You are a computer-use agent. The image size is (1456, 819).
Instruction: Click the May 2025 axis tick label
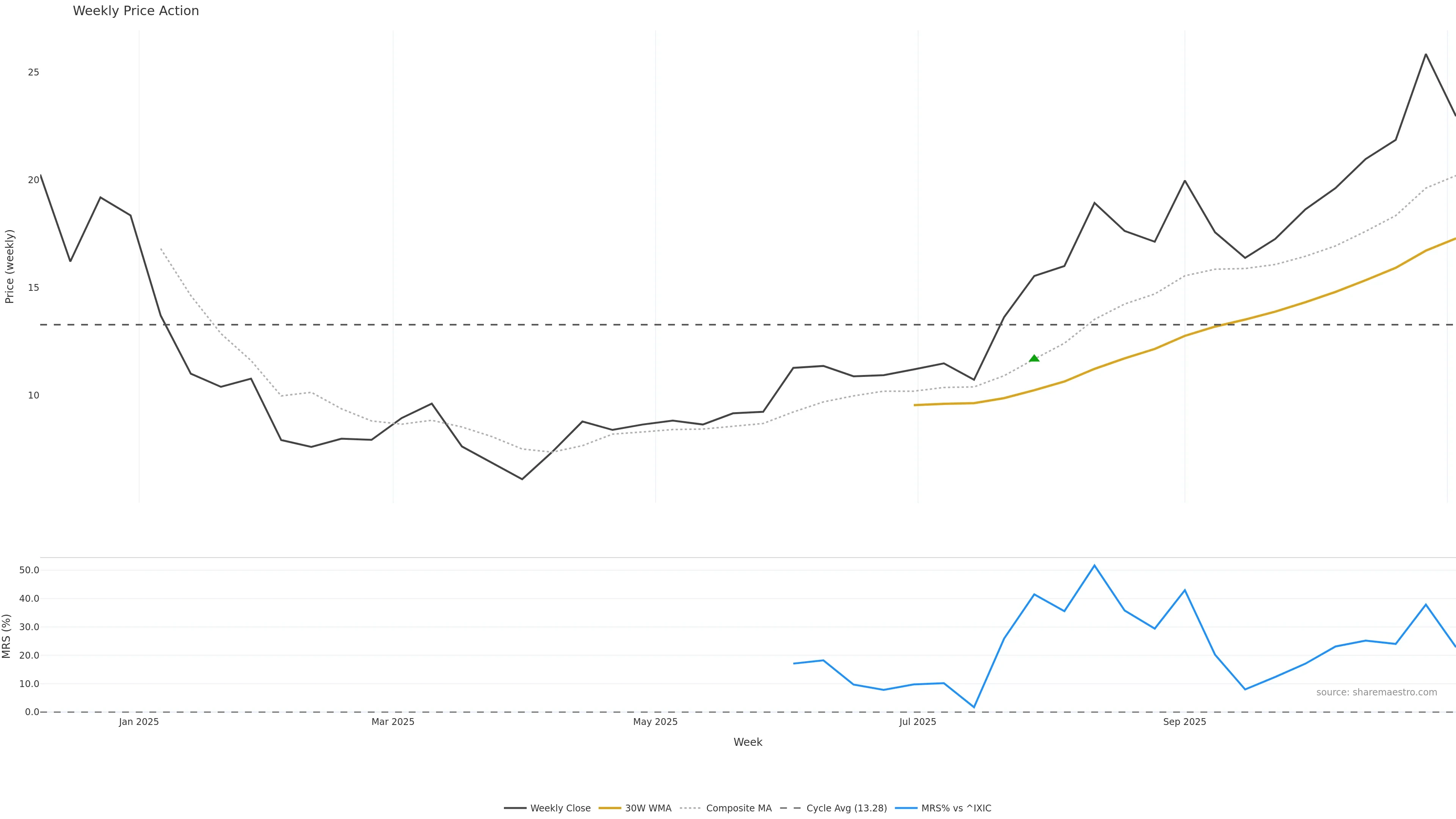655,722
